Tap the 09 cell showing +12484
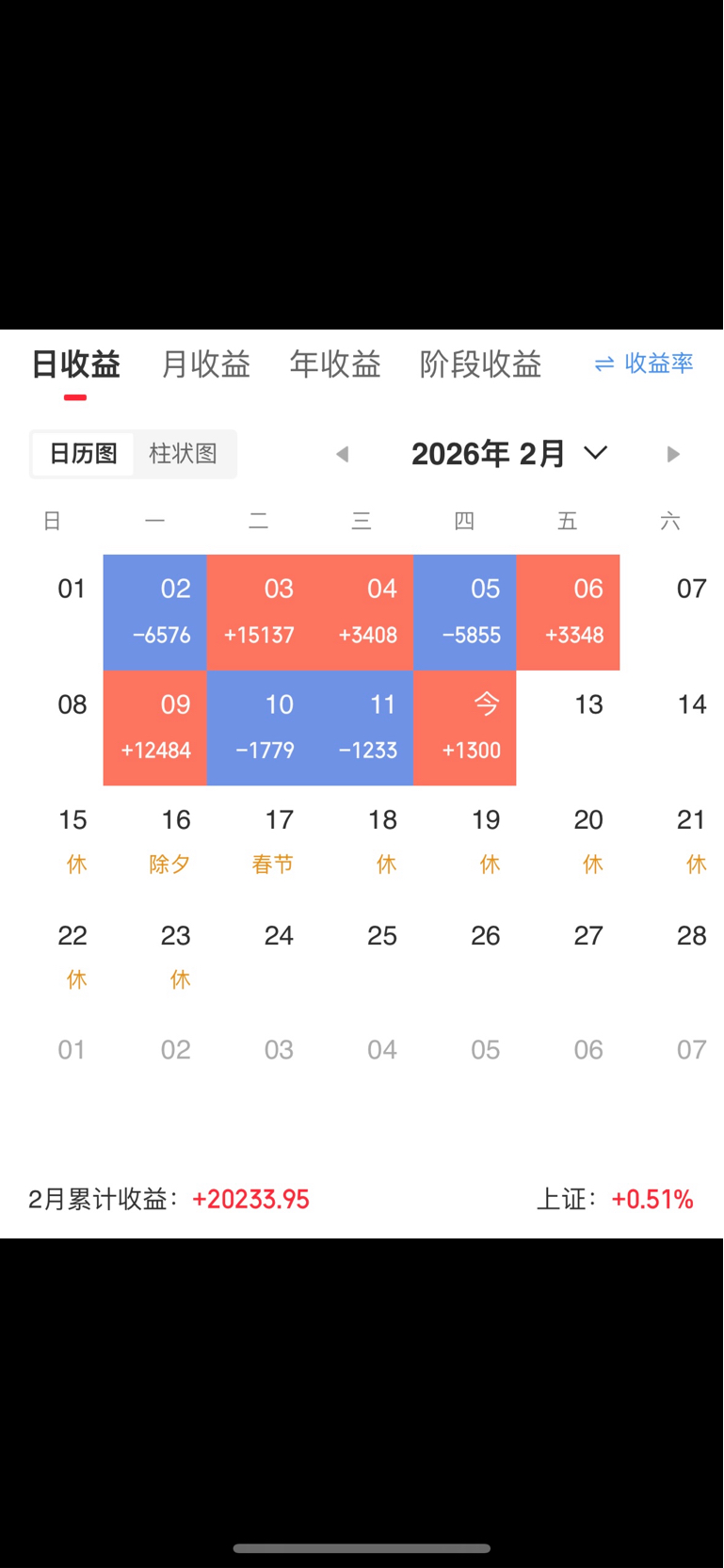Image resolution: width=724 pixels, height=1568 pixels. pyautogui.click(x=155, y=728)
